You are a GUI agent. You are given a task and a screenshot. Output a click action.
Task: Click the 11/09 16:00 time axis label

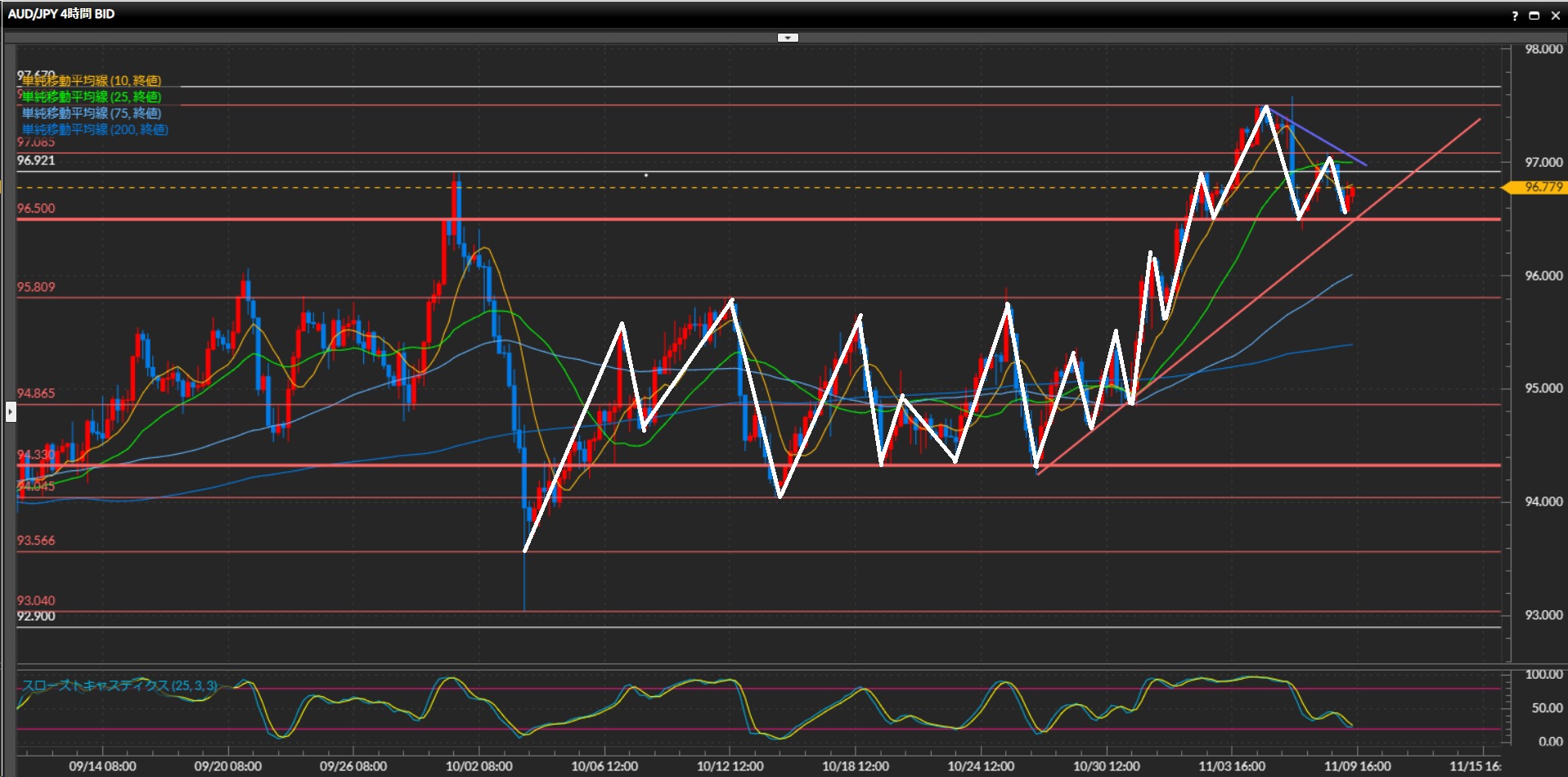(x=1357, y=766)
